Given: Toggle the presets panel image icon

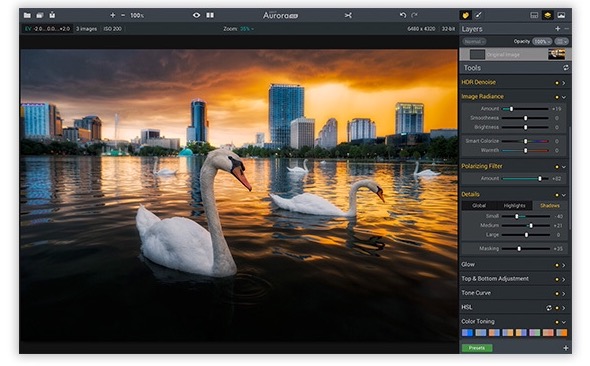Looking at the screenshot, I should click(x=561, y=15).
